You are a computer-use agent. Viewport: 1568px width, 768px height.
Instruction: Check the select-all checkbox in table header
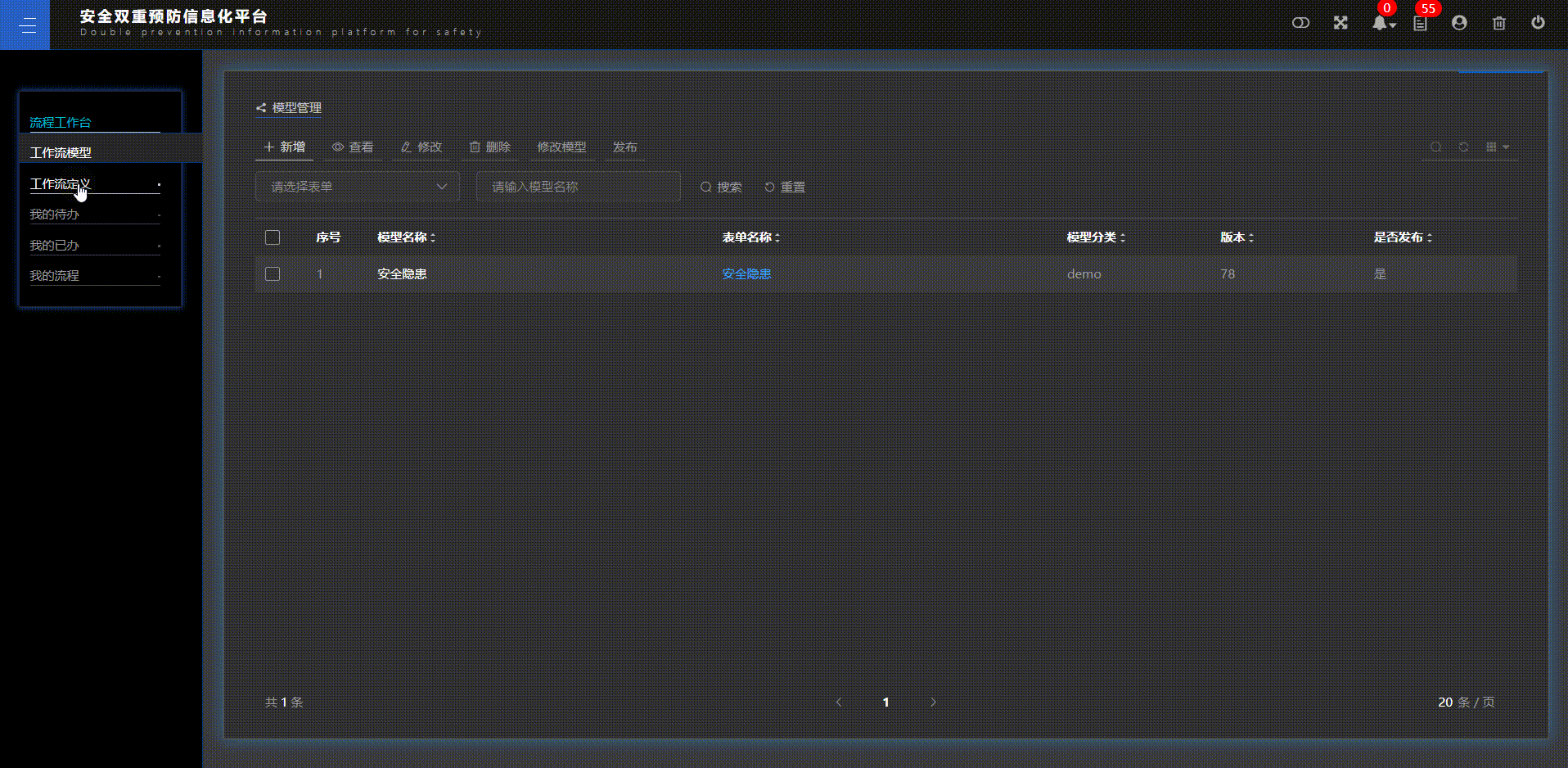click(x=273, y=237)
